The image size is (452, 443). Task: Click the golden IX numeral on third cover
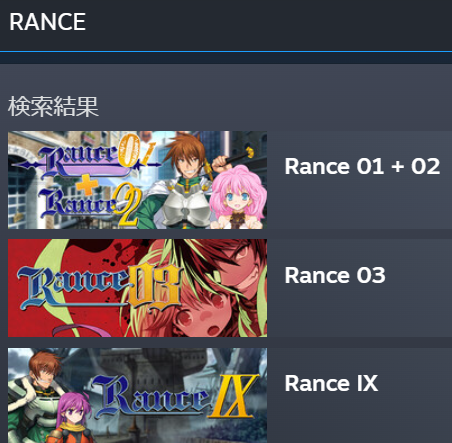pyautogui.click(x=233, y=396)
